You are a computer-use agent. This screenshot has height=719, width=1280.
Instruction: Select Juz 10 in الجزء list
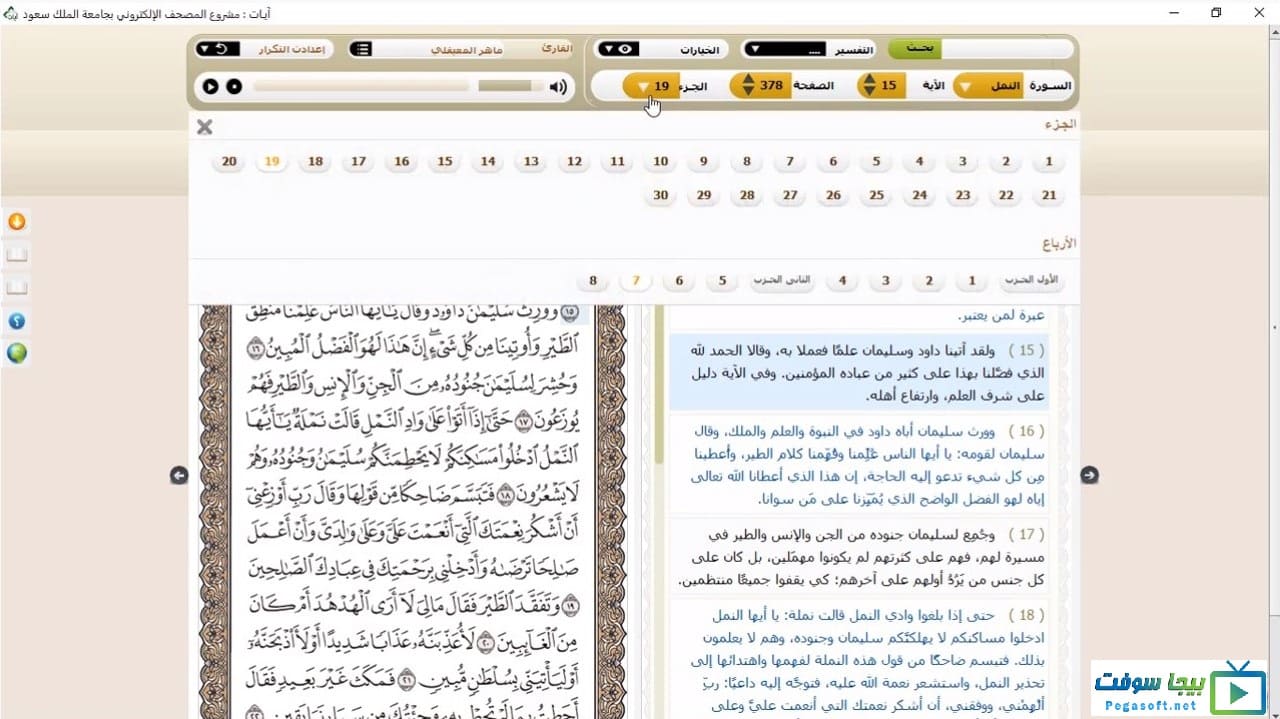pyautogui.click(x=660, y=161)
